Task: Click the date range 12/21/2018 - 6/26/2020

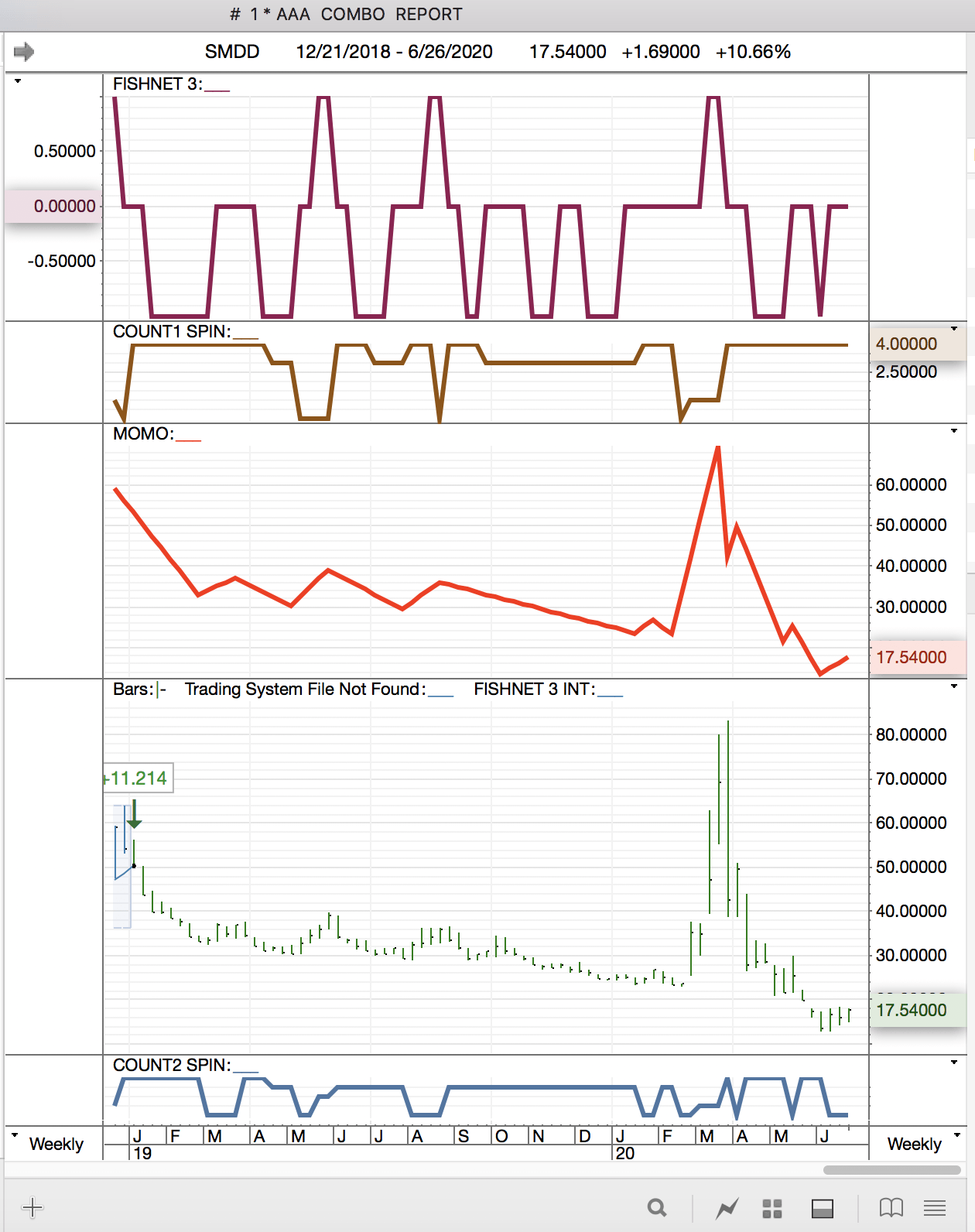Action: [x=394, y=52]
